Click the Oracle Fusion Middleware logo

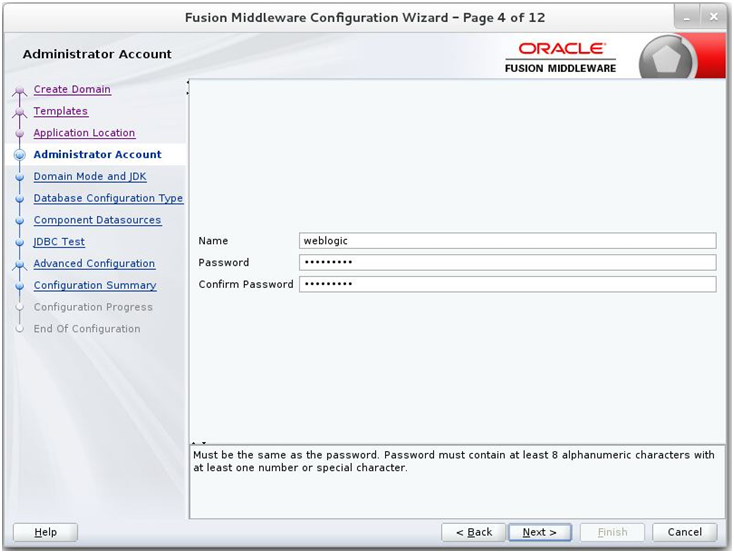click(561, 58)
